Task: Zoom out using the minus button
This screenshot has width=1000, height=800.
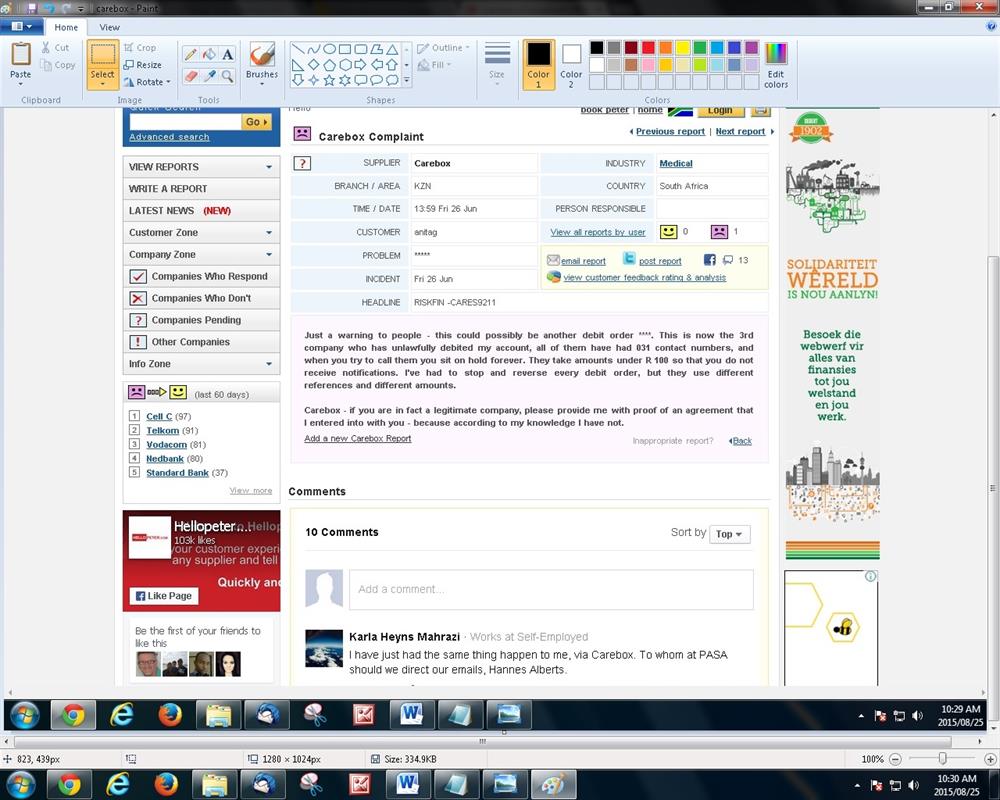Action: (895, 759)
